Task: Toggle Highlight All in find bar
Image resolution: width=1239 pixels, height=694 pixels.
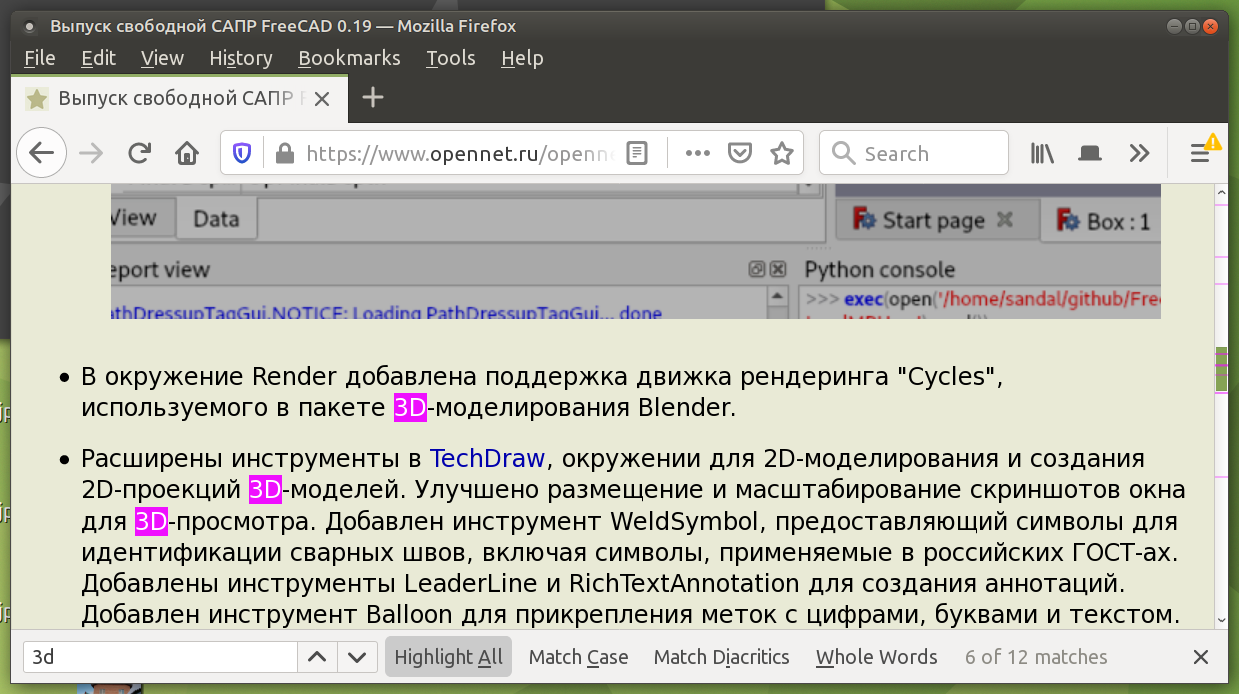Action: pos(448,657)
